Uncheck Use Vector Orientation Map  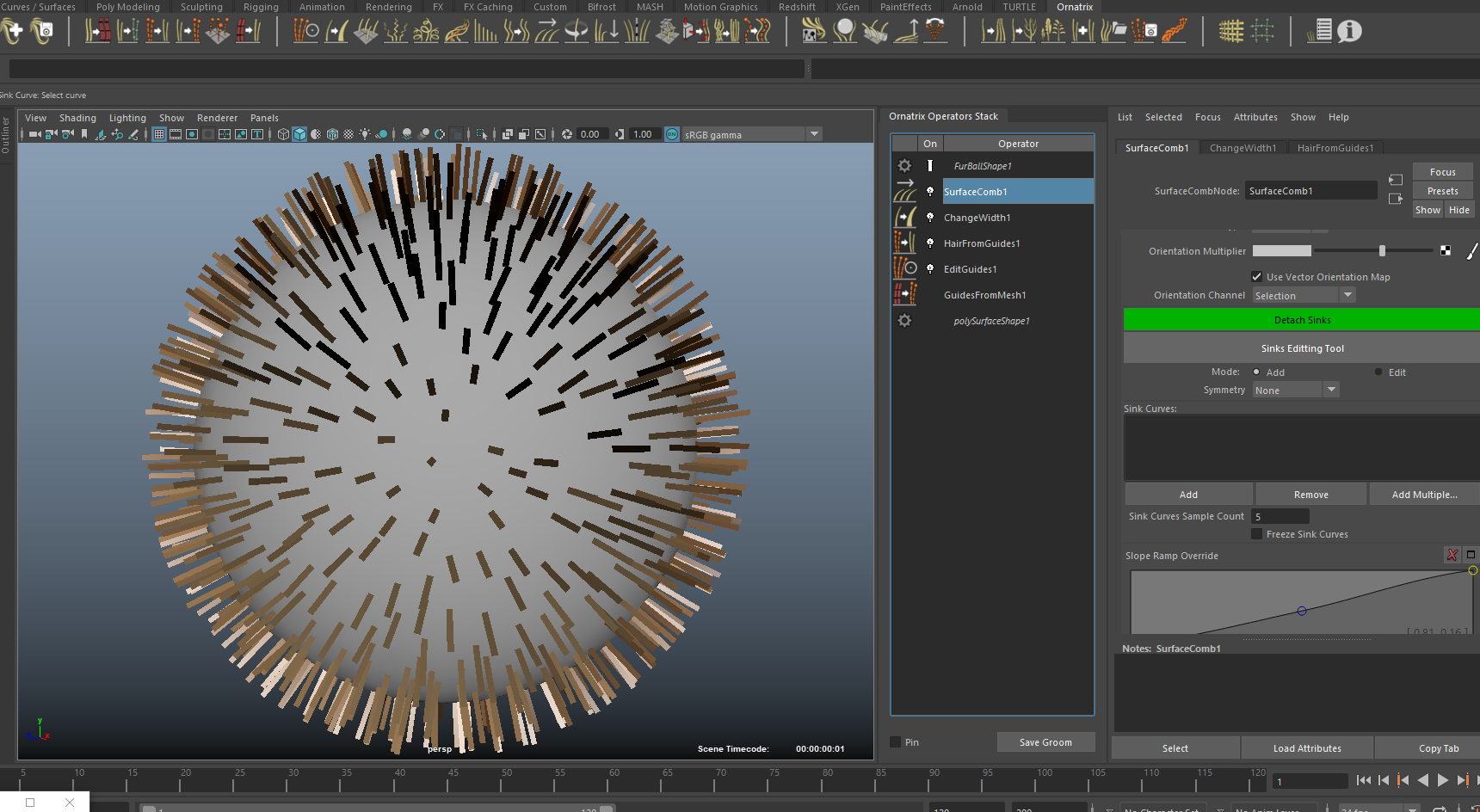tap(1257, 277)
